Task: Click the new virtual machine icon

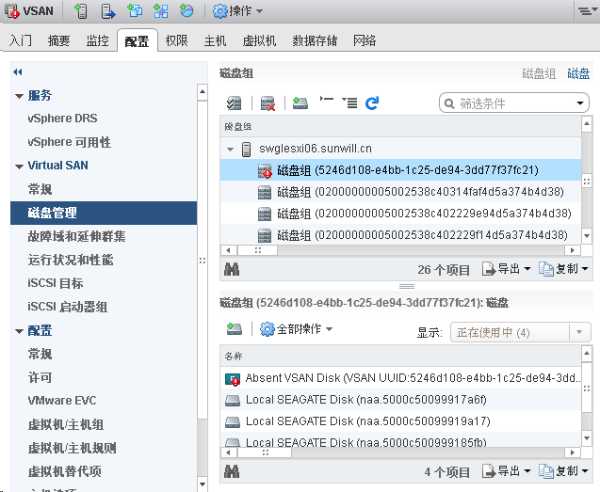Action: 135,11
